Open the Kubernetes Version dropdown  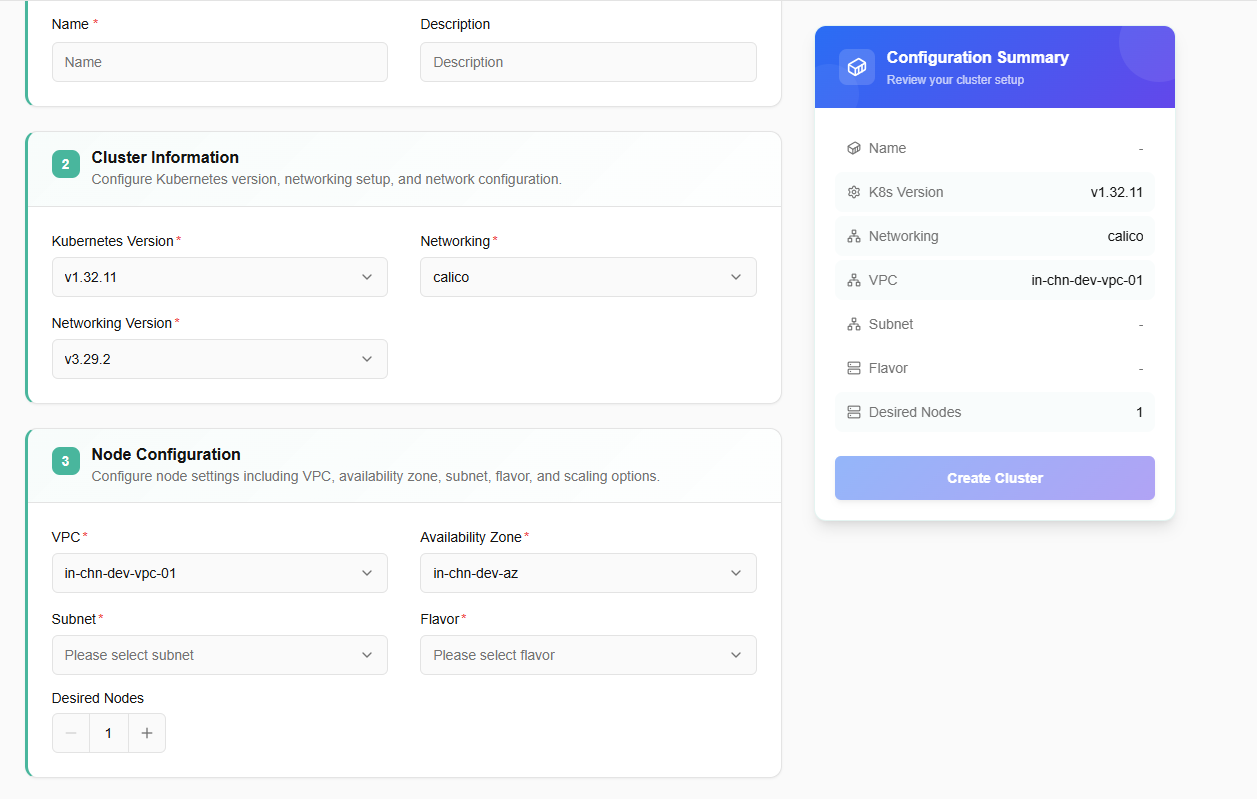coord(219,277)
